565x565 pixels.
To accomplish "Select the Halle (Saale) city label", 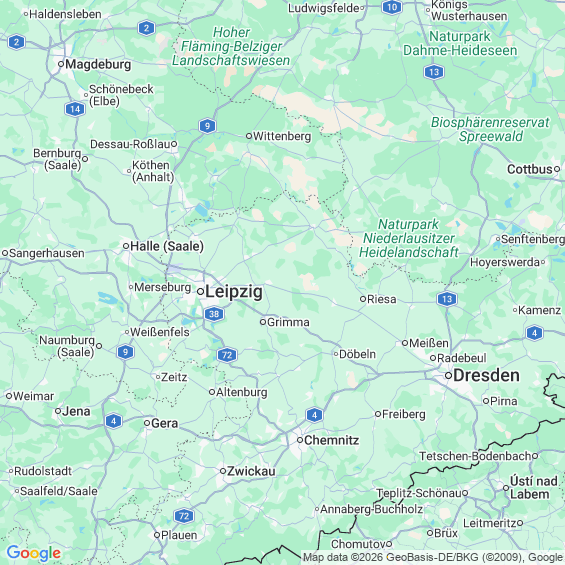I will 167,246.
